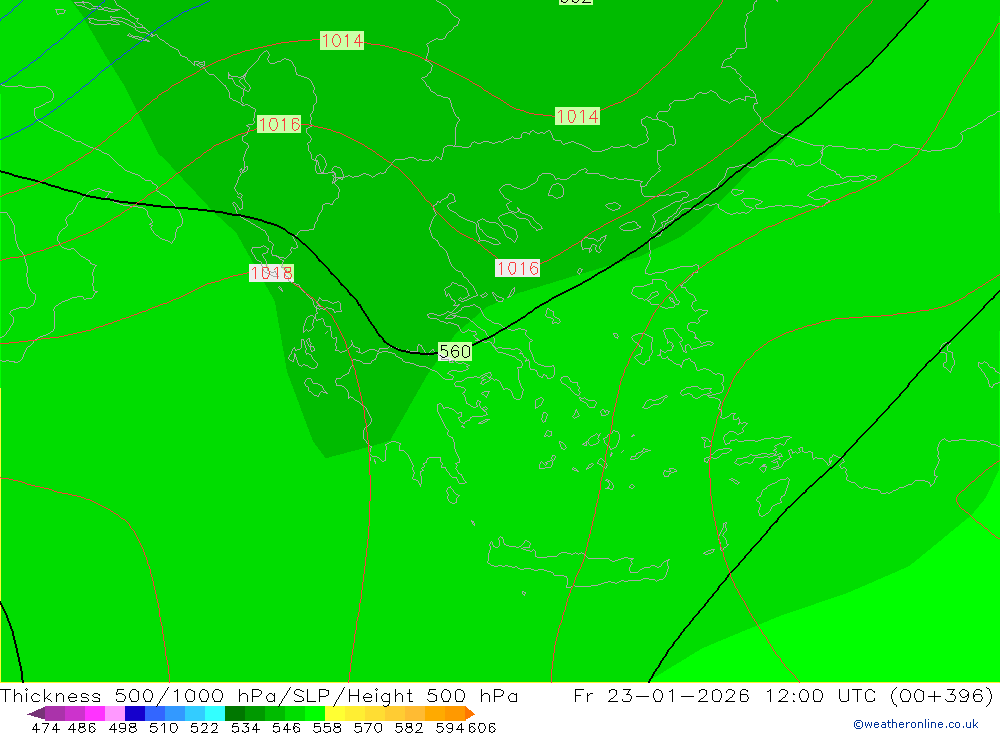The image size is (1000, 733).
Task: Click the legend value 498
Action: (x=123, y=728)
